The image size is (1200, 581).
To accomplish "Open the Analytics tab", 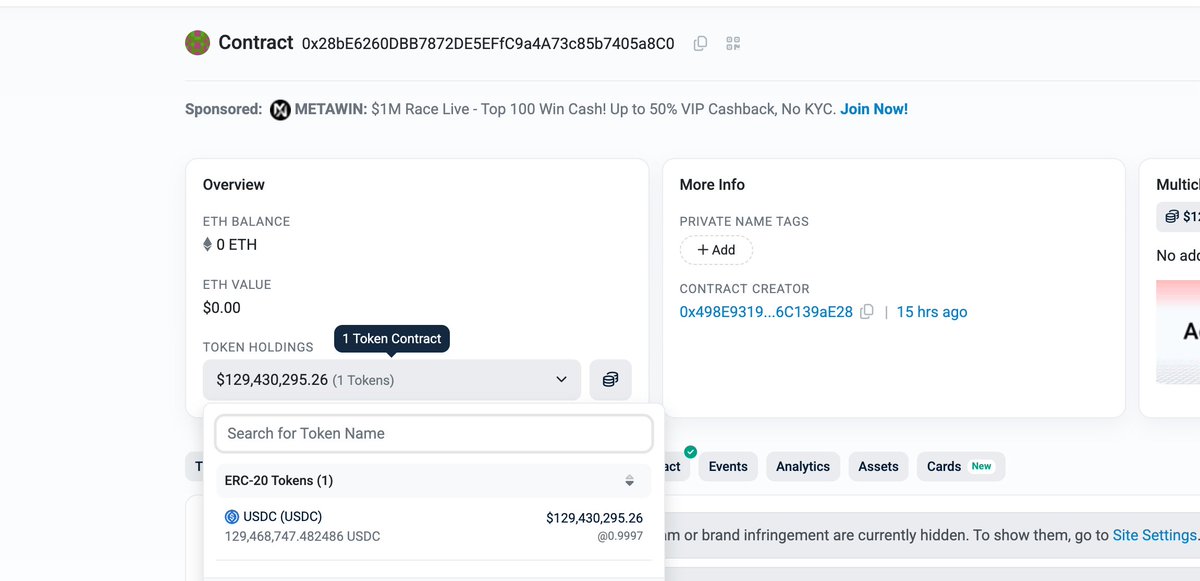I will pyautogui.click(x=803, y=466).
